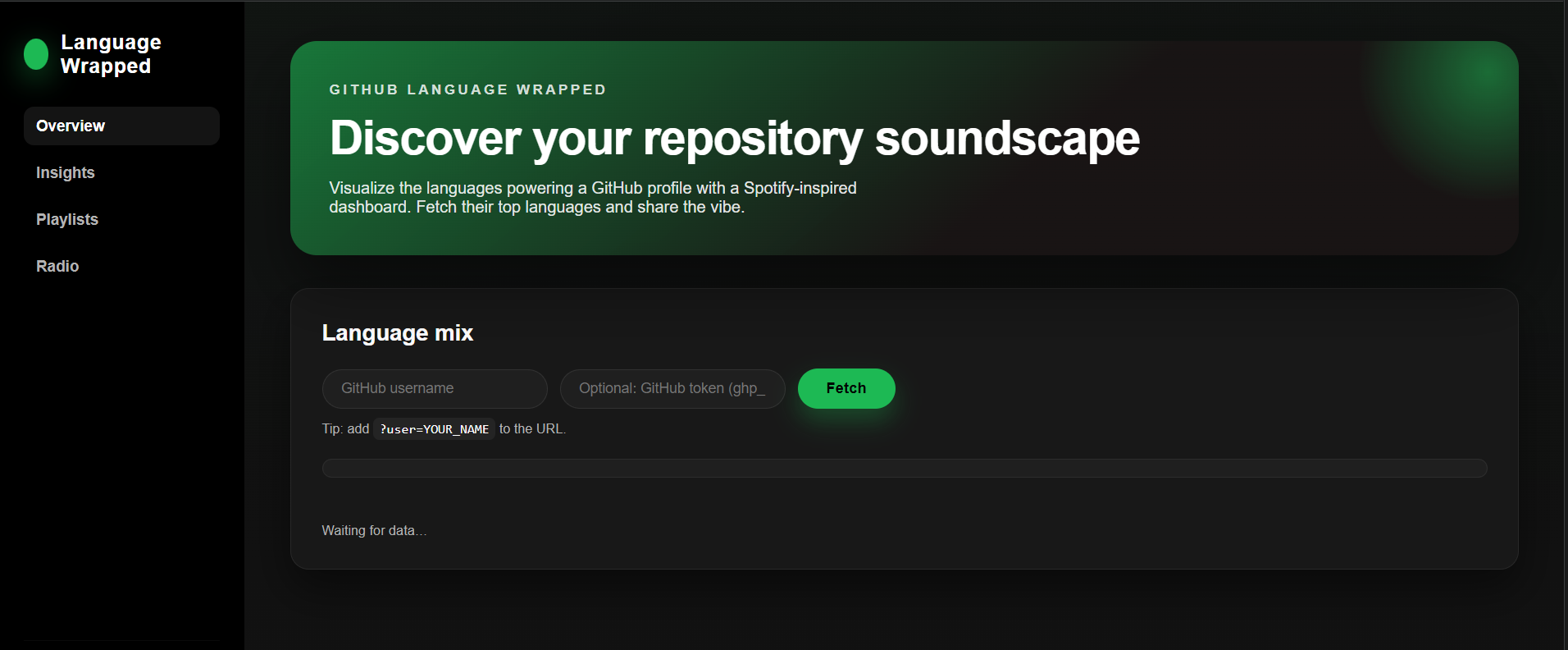Click the empty language progress bar
Viewport: 1568px width, 650px height.
(x=904, y=468)
